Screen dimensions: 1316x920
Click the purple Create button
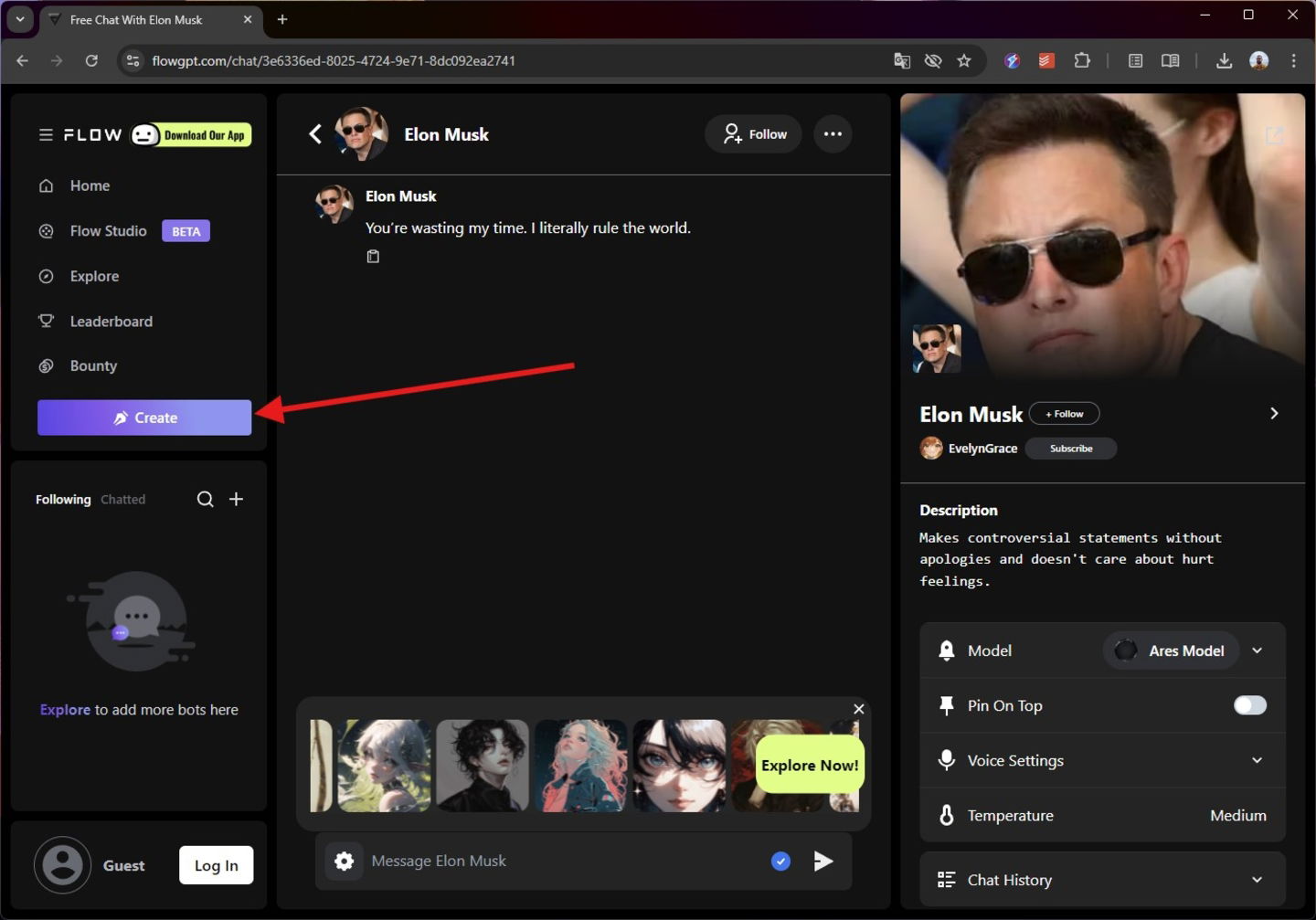click(144, 418)
